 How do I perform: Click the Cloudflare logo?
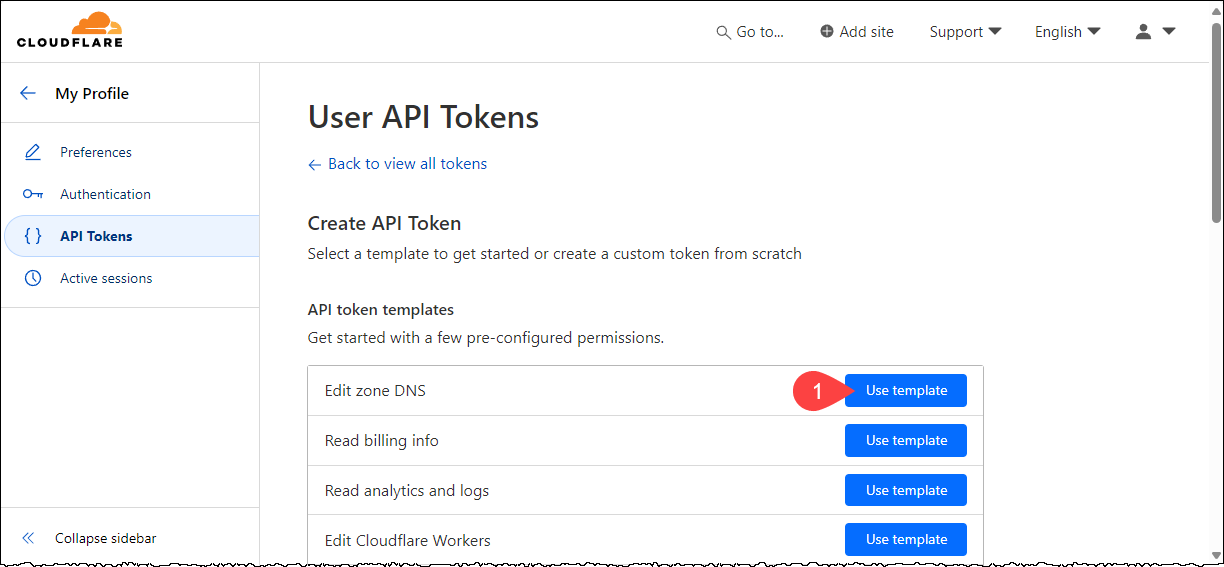69,30
